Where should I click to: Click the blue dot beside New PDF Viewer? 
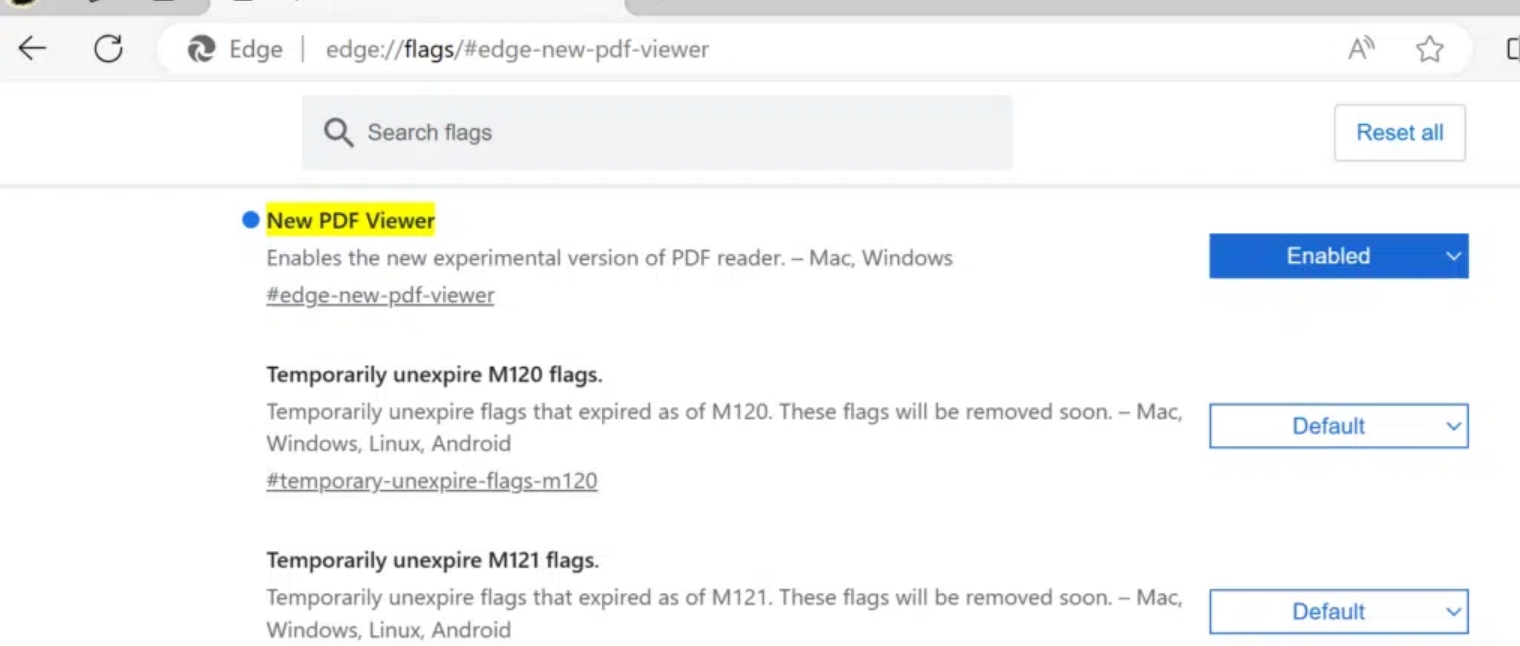pyautogui.click(x=251, y=220)
